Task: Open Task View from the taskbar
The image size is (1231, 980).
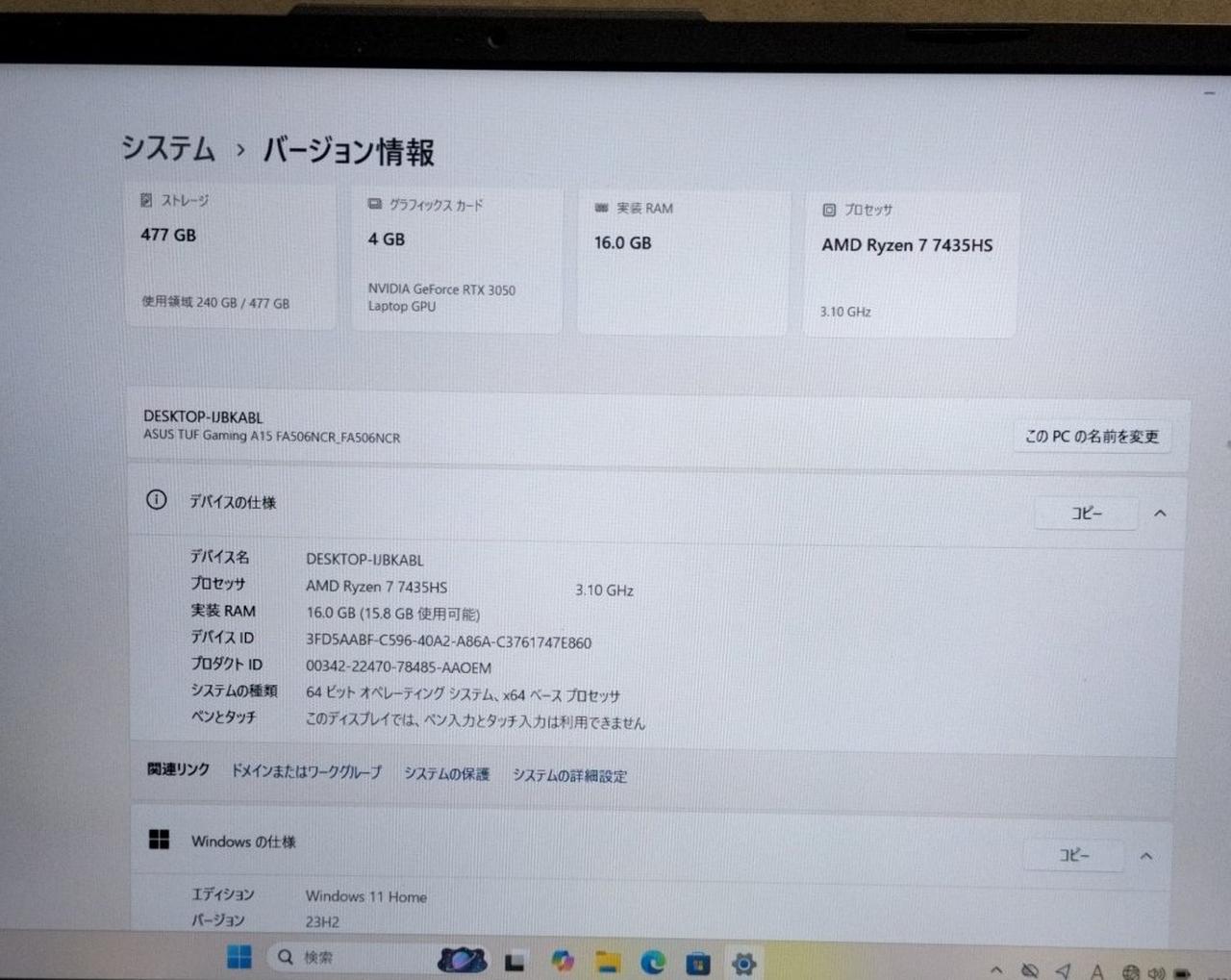Action: 515,961
